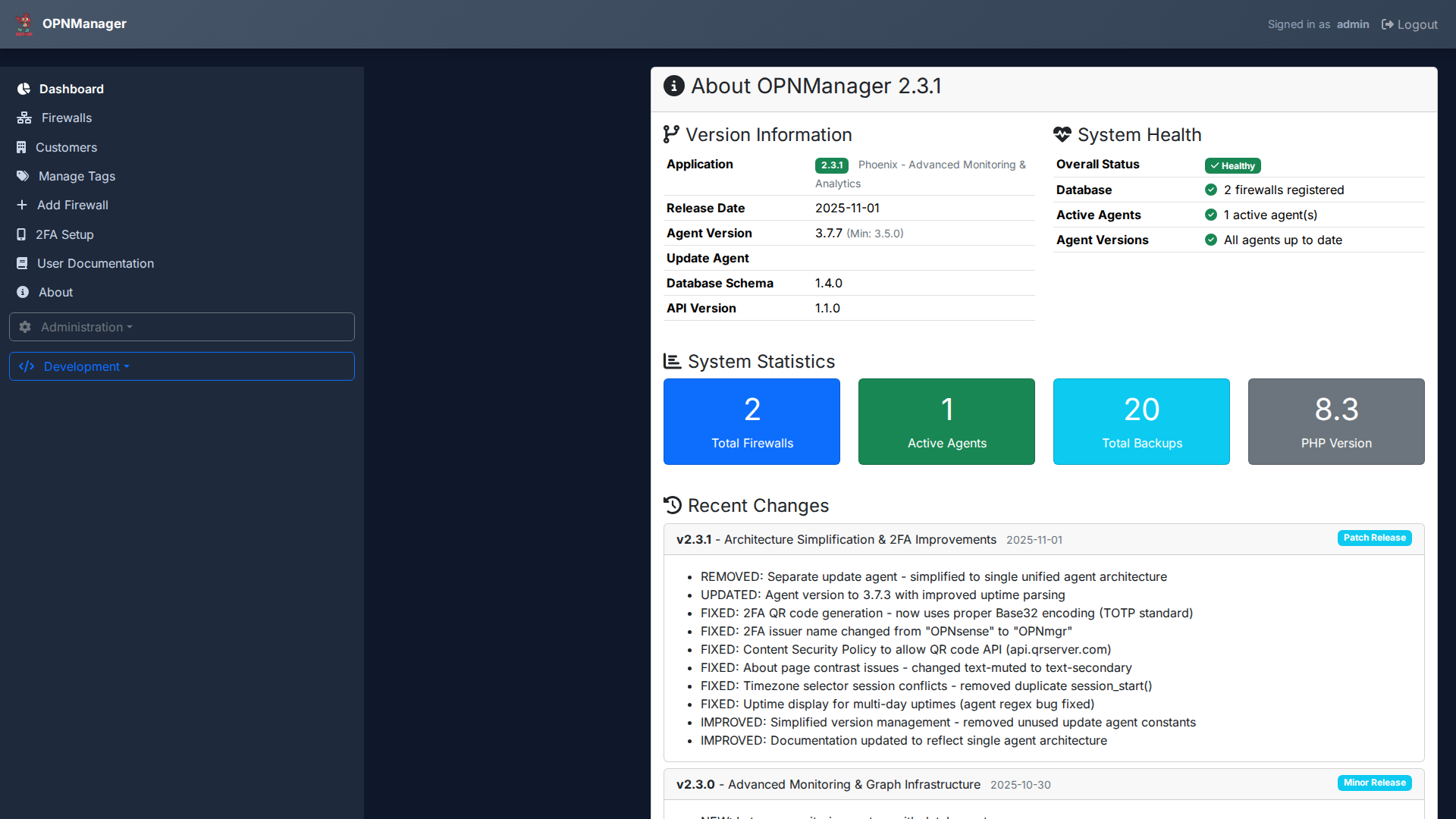Viewport: 1456px width, 819px height.
Task: Open the Customers menu item
Action: [67, 147]
